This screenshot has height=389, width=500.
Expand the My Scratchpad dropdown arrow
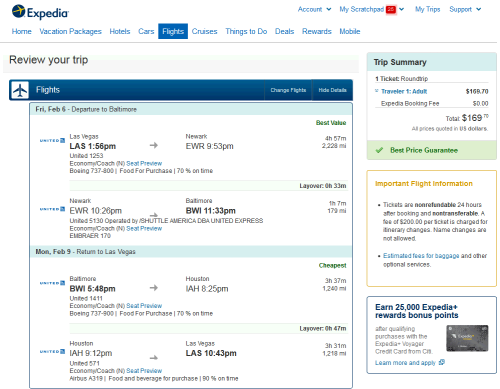pos(402,9)
